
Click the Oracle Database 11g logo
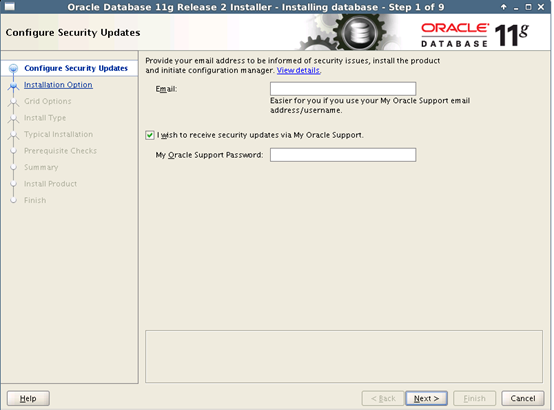(x=475, y=35)
